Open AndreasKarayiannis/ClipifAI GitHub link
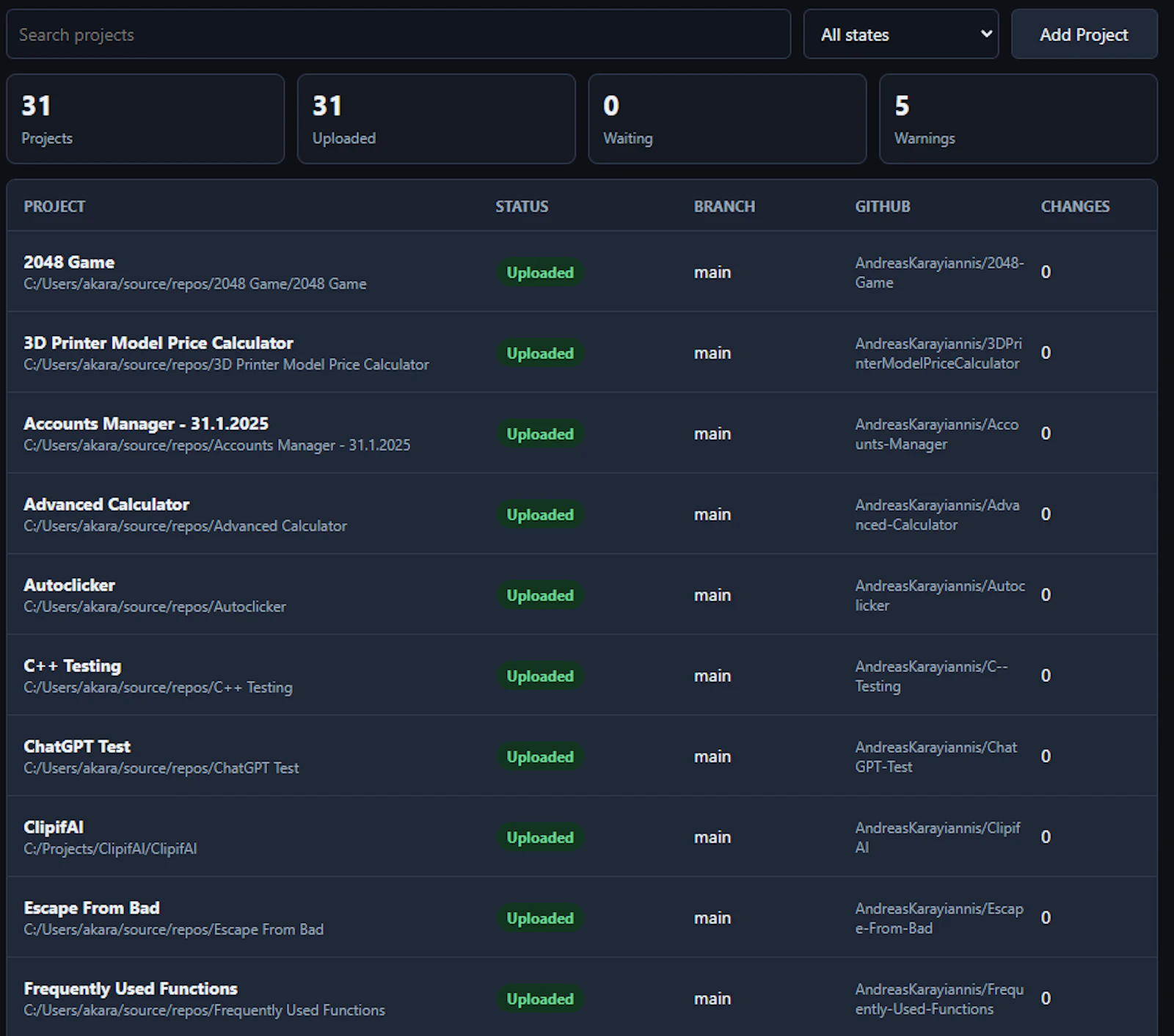The image size is (1174, 1036). pyautogui.click(x=938, y=837)
